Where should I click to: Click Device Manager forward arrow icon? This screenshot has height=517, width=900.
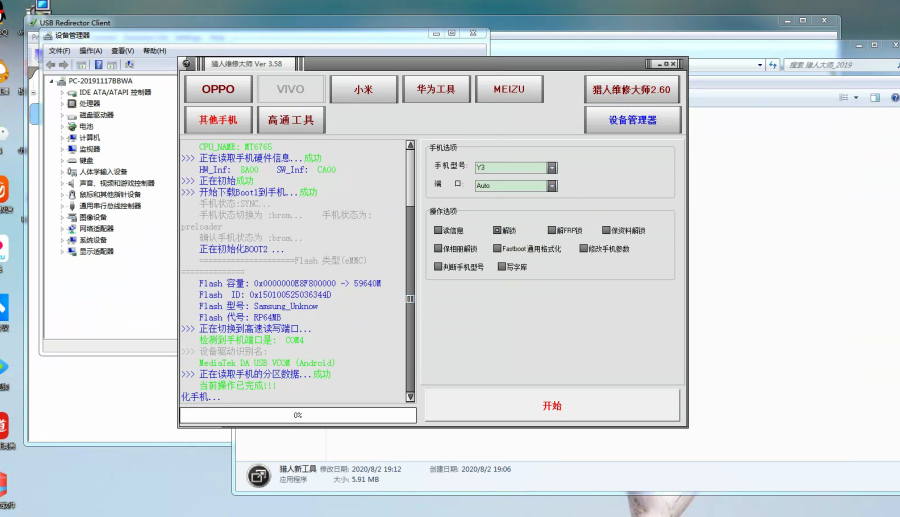point(64,65)
